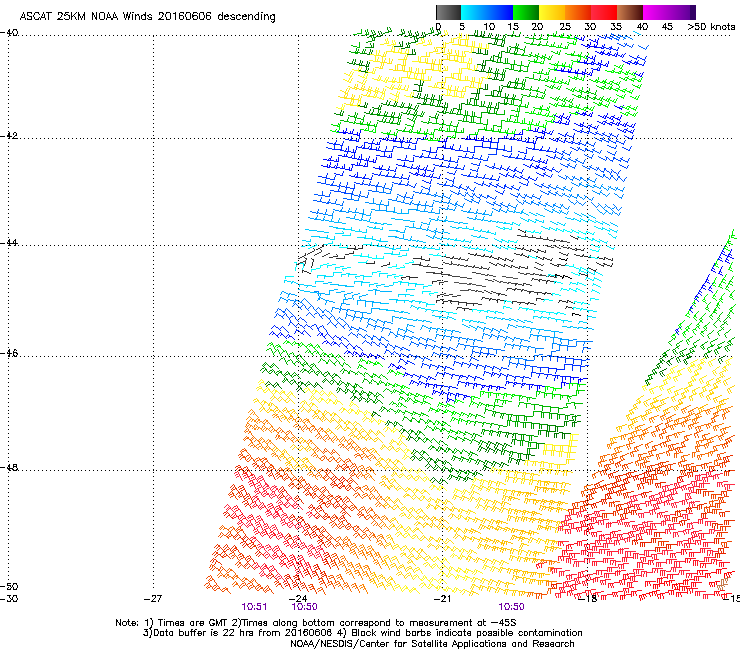Click the '40' legend scale label

click(642, 26)
